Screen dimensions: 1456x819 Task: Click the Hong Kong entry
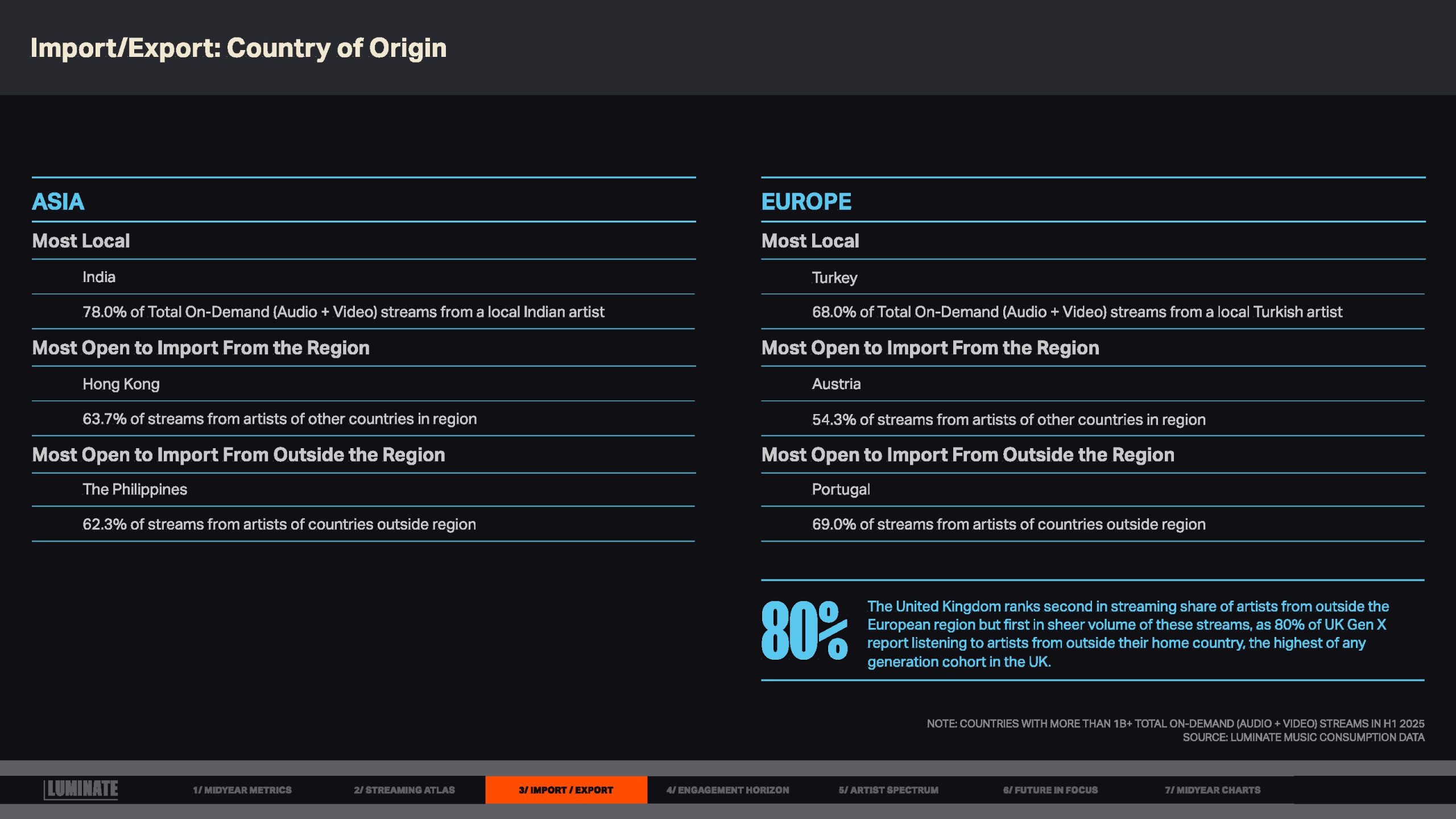tap(121, 384)
